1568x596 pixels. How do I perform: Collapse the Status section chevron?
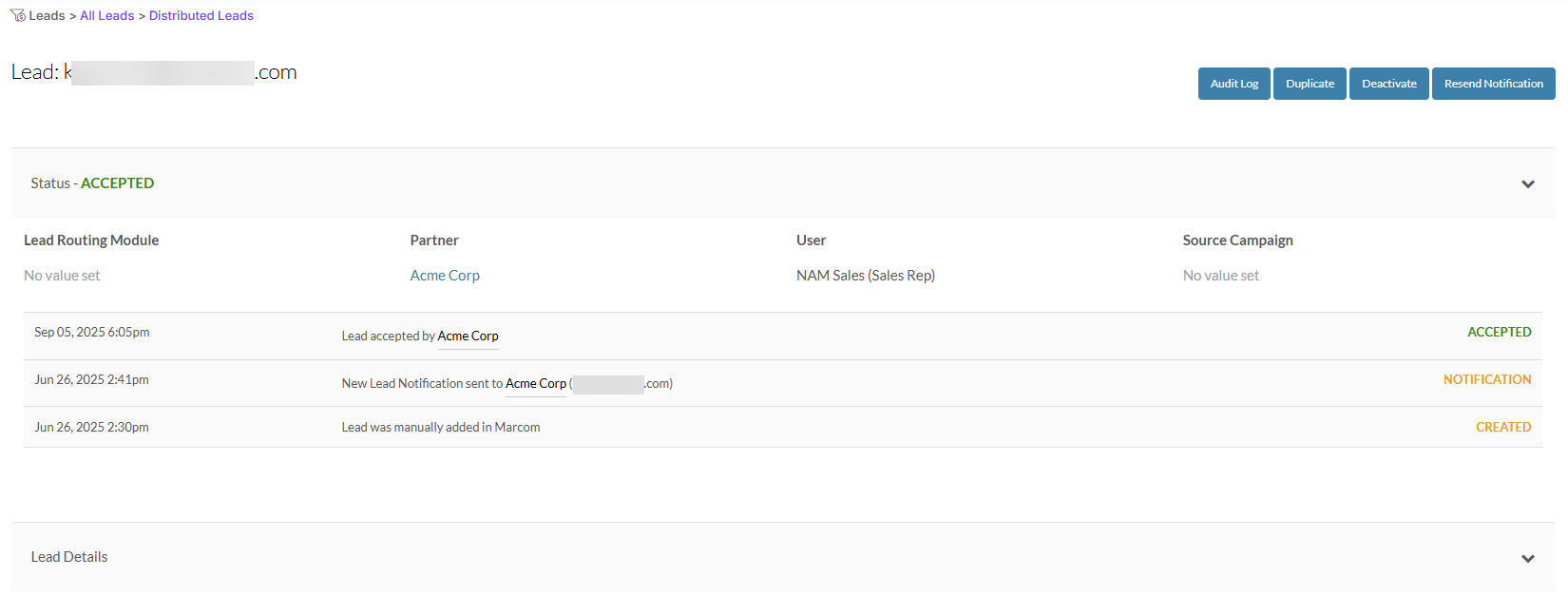point(1528,184)
